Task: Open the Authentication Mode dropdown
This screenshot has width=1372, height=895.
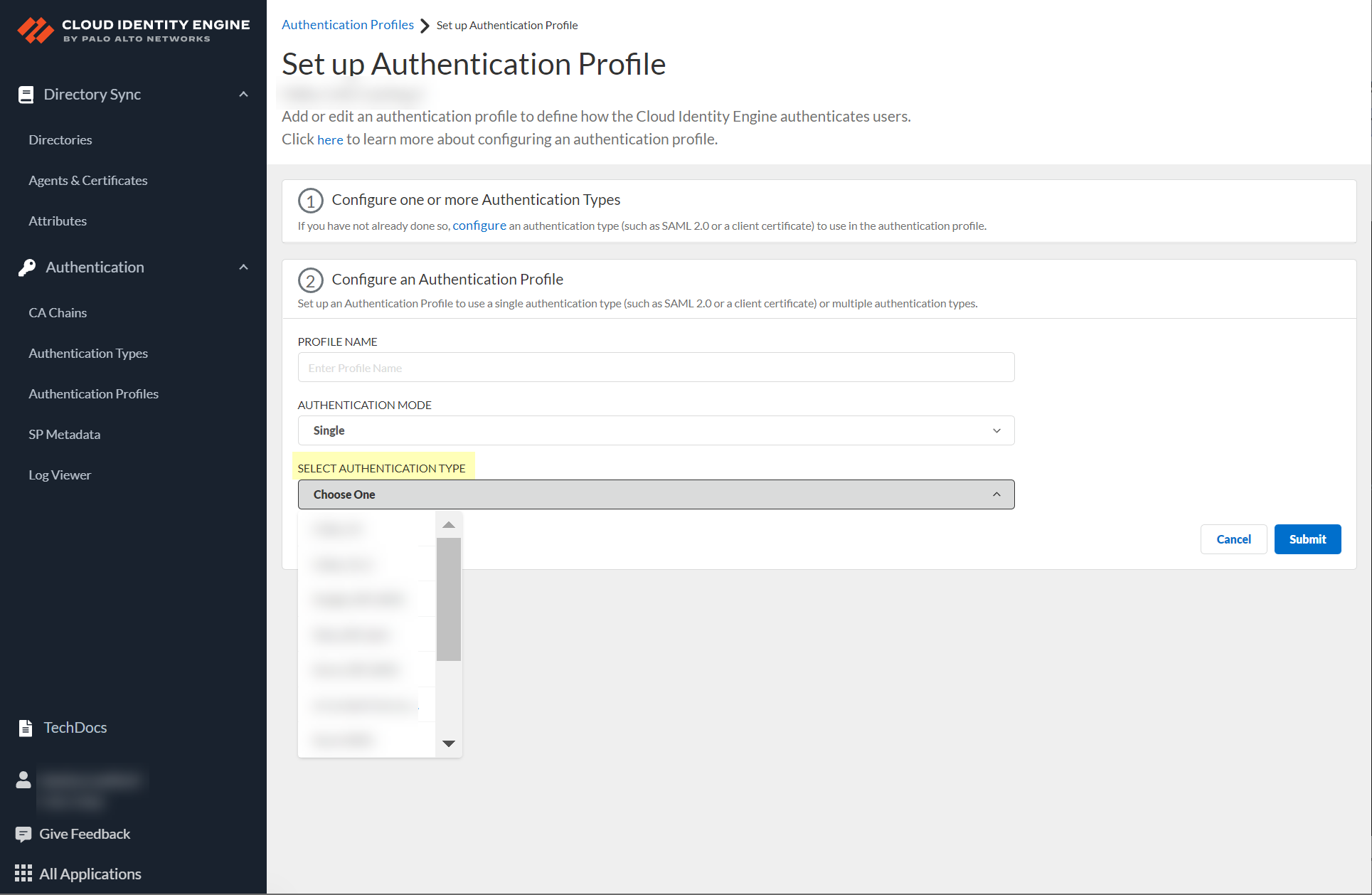Action: (x=655, y=430)
